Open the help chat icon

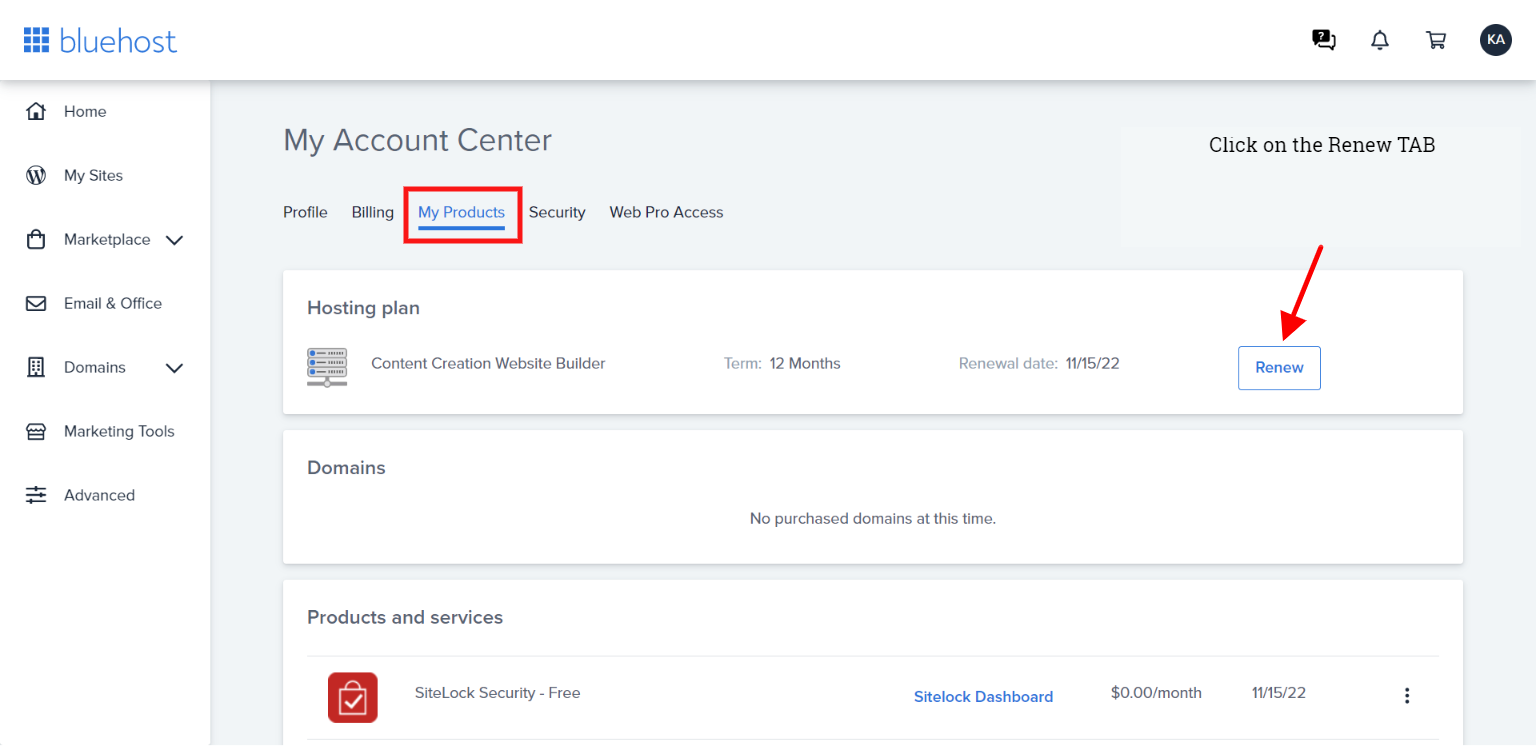[x=1324, y=40]
